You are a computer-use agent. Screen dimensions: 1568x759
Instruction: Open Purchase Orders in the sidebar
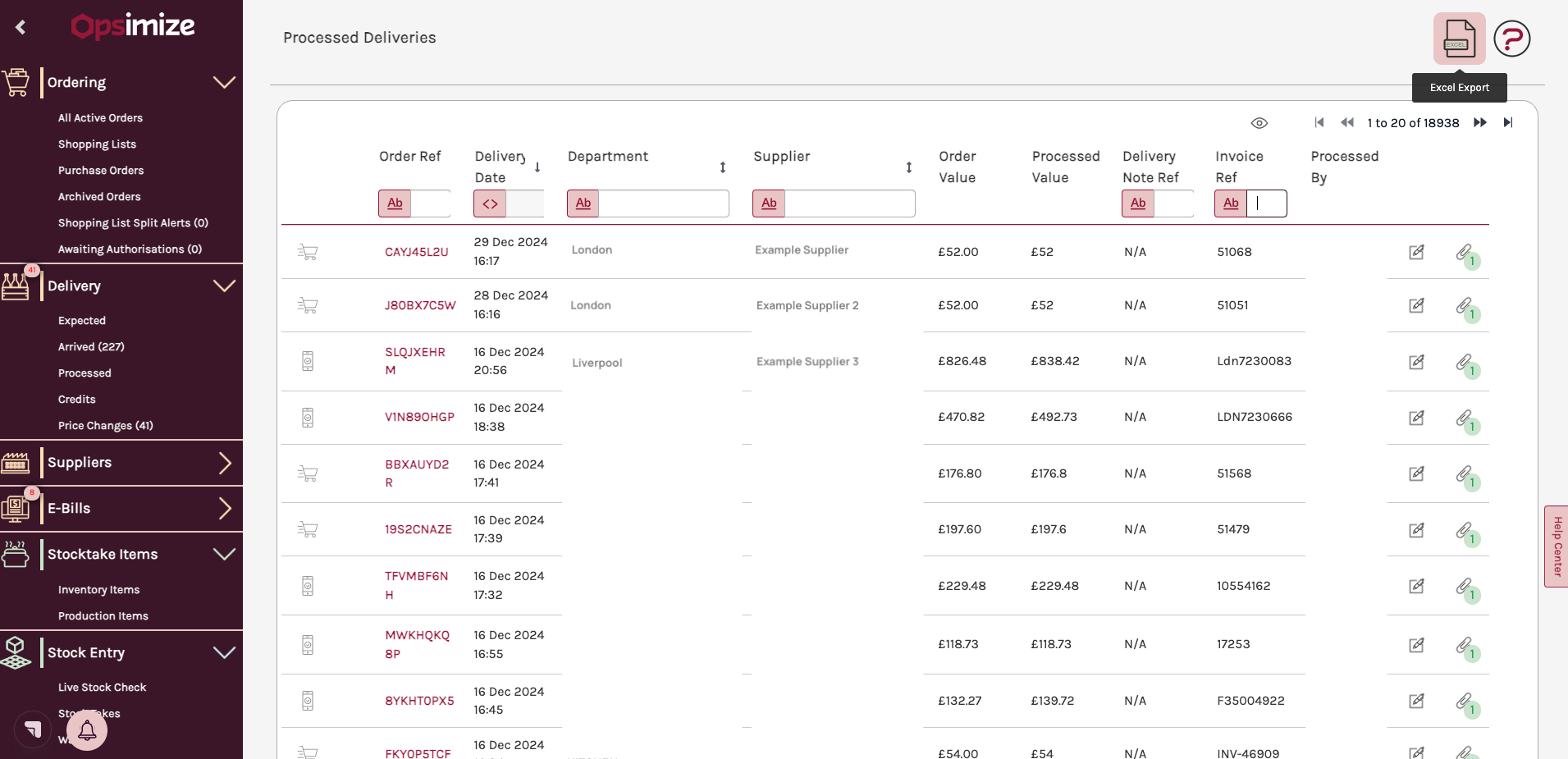[101, 171]
